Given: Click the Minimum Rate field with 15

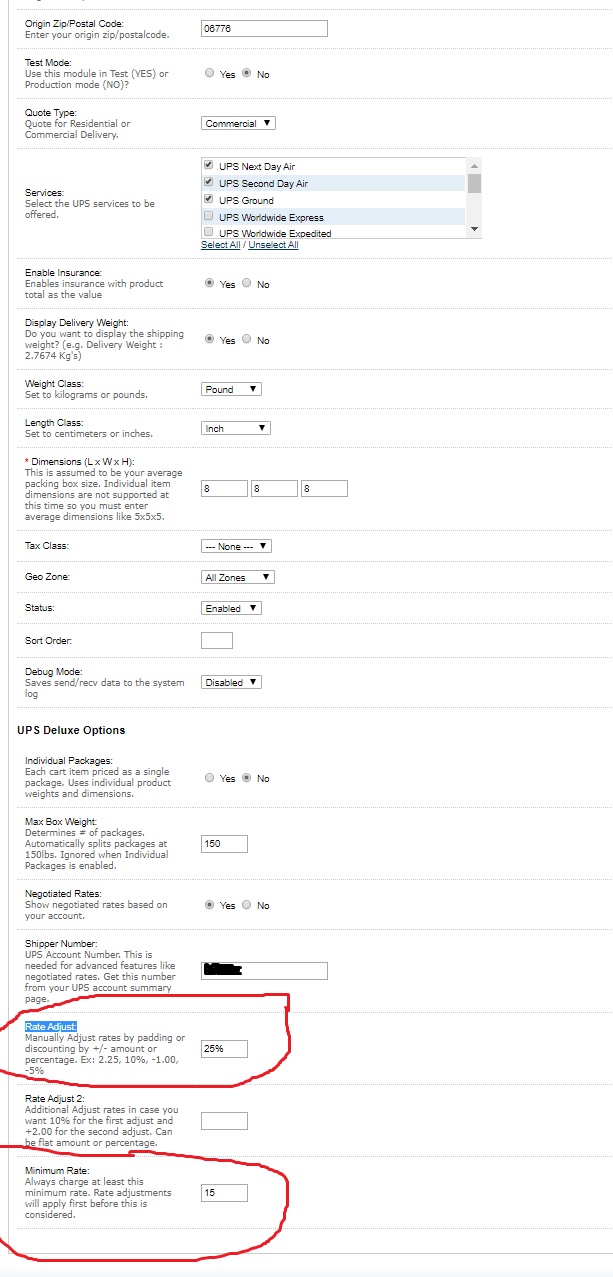Looking at the screenshot, I should 224,1193.
